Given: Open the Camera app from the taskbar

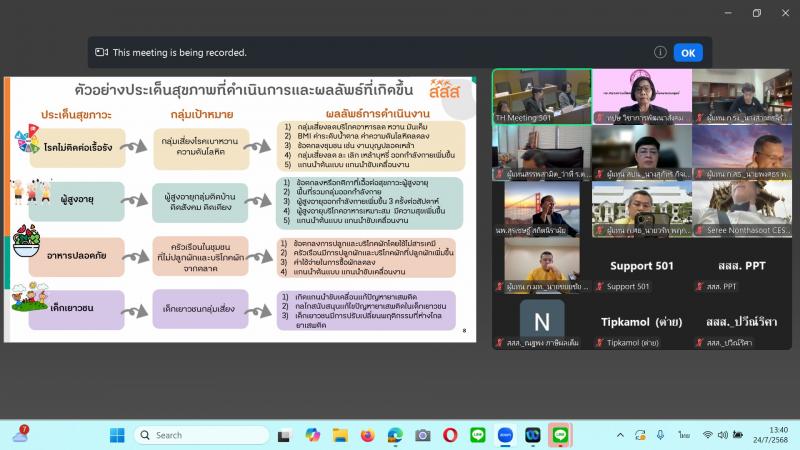Looking at the screenshot, I should (x=422, y=435).
